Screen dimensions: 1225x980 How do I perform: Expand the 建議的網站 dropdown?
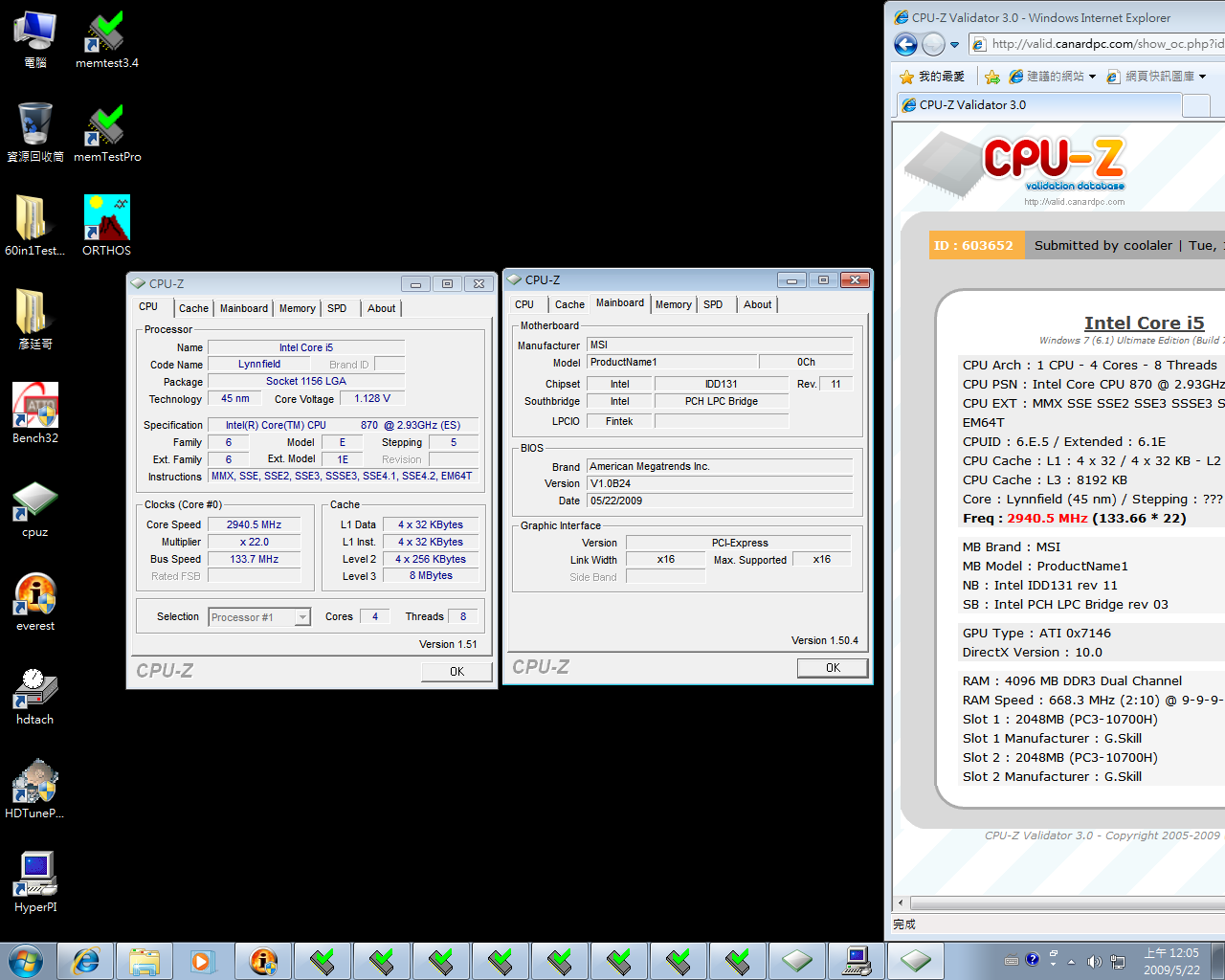(x=1092, y=77)
